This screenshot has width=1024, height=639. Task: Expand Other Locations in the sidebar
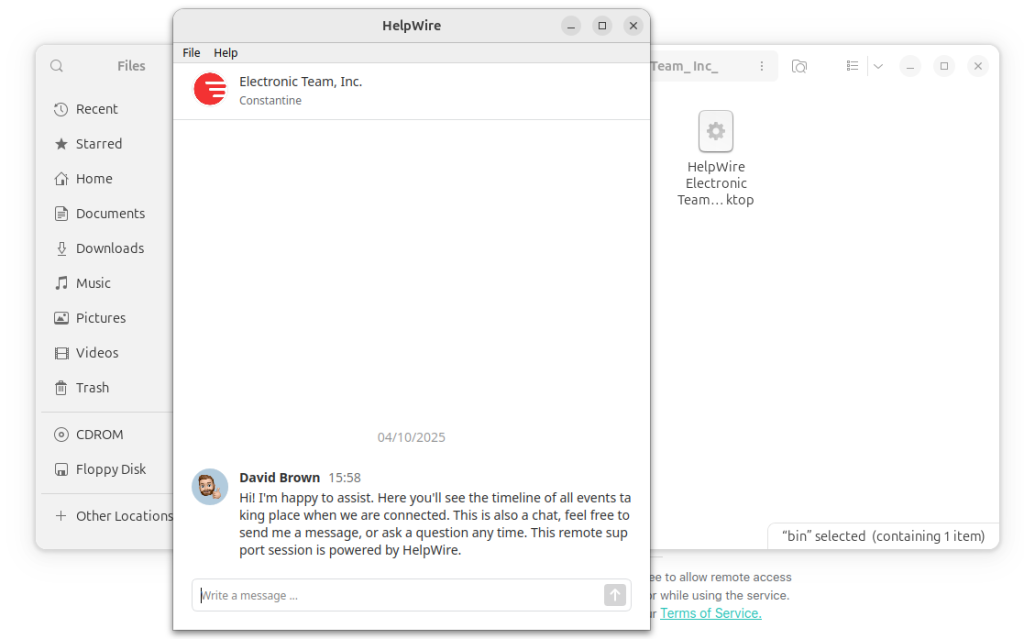[113, 515]
